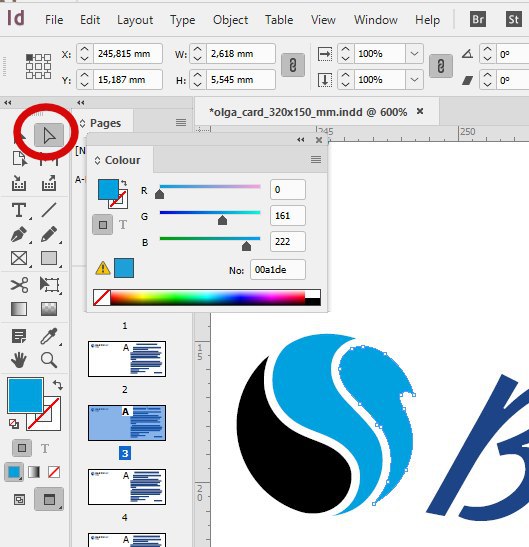
Task: Click the X position input field
Action: tap(128, 54)
